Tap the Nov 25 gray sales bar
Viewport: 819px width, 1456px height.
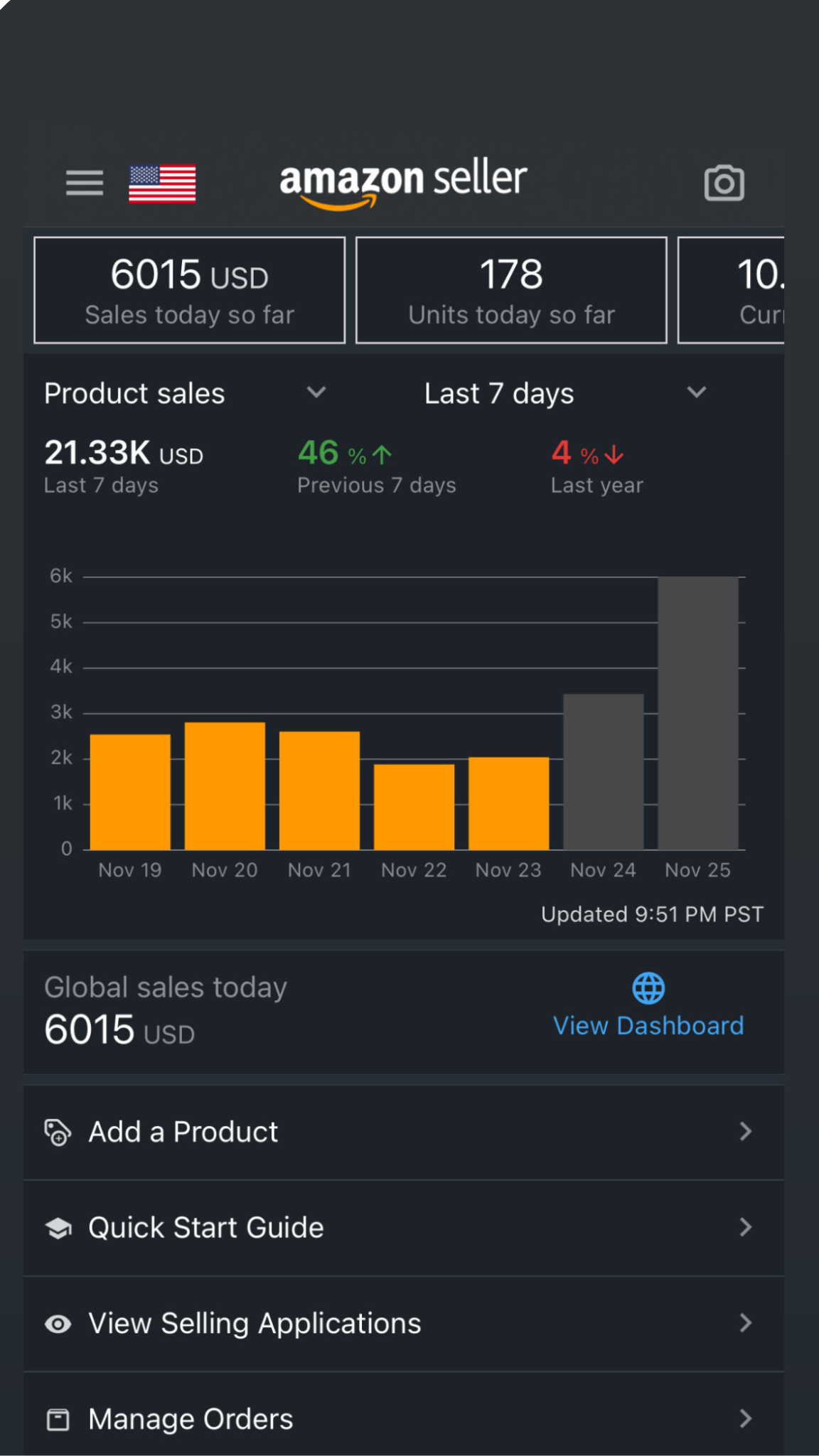tap(697, 713)
